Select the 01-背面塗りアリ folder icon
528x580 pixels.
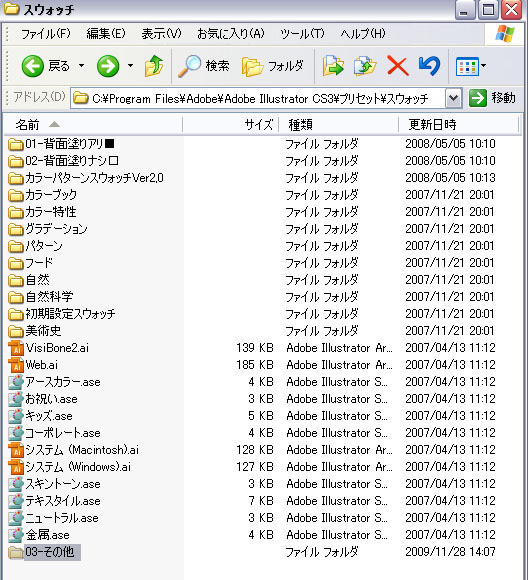16,144
